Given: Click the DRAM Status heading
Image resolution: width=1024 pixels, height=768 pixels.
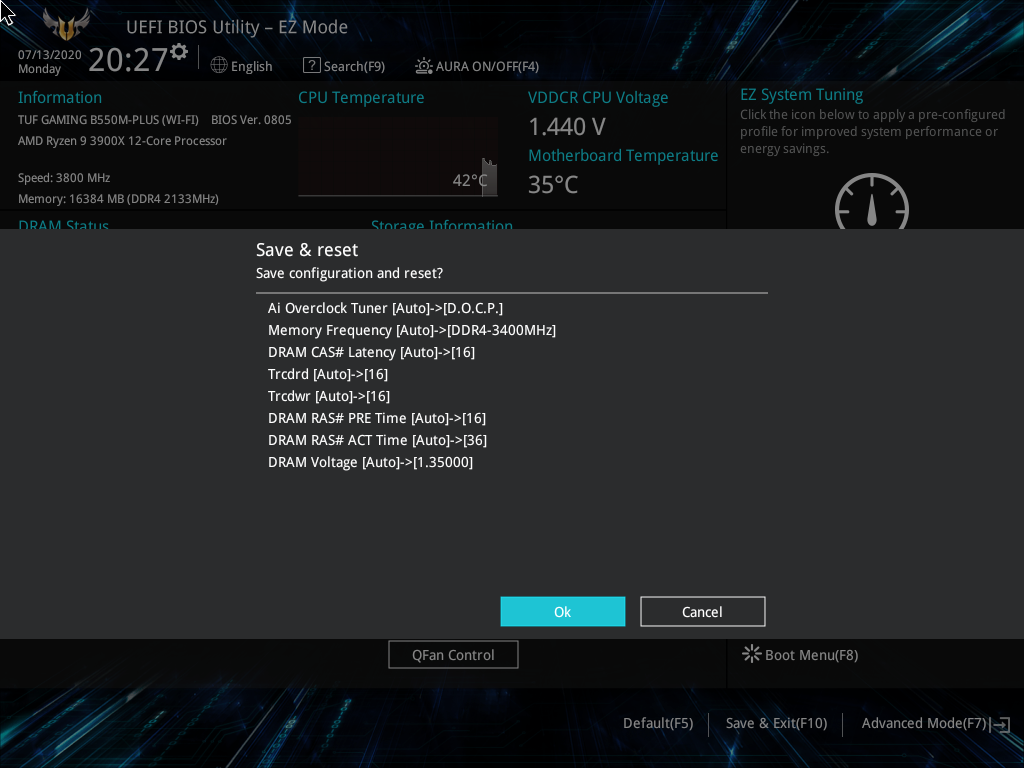Looking at the screenshot, I should click(x=63, y=223).
